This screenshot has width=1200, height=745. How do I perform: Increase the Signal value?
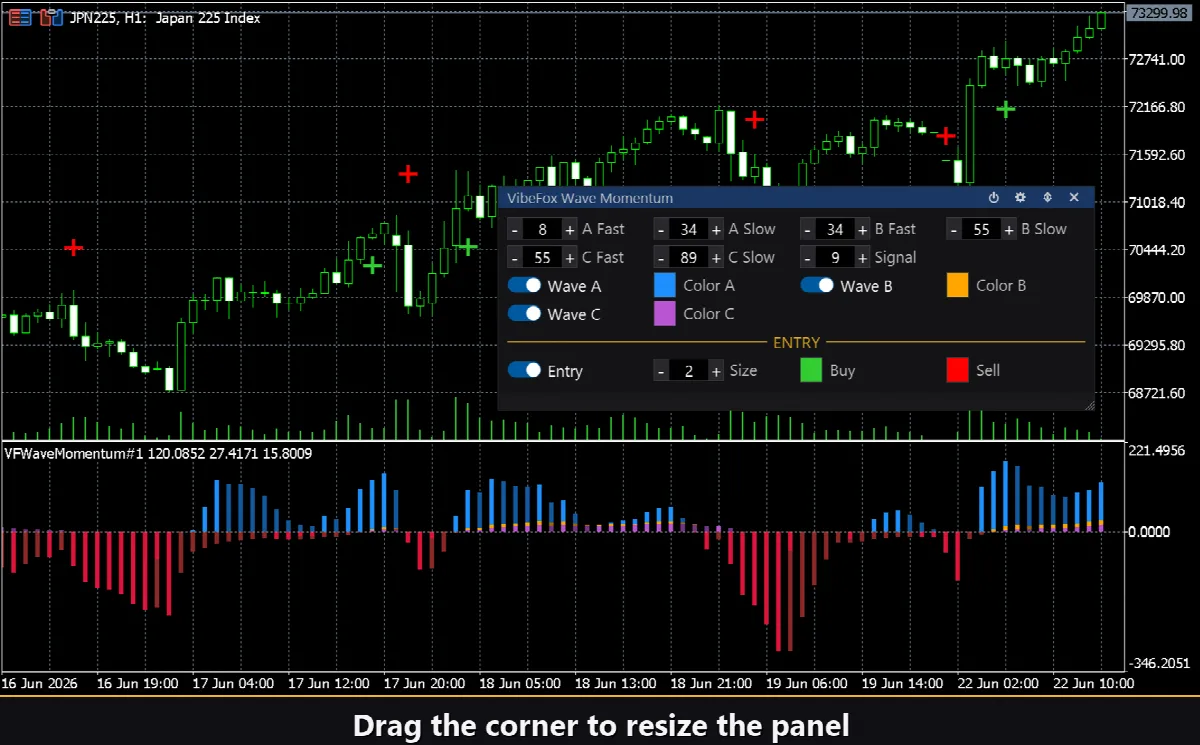tap(862, 258)
